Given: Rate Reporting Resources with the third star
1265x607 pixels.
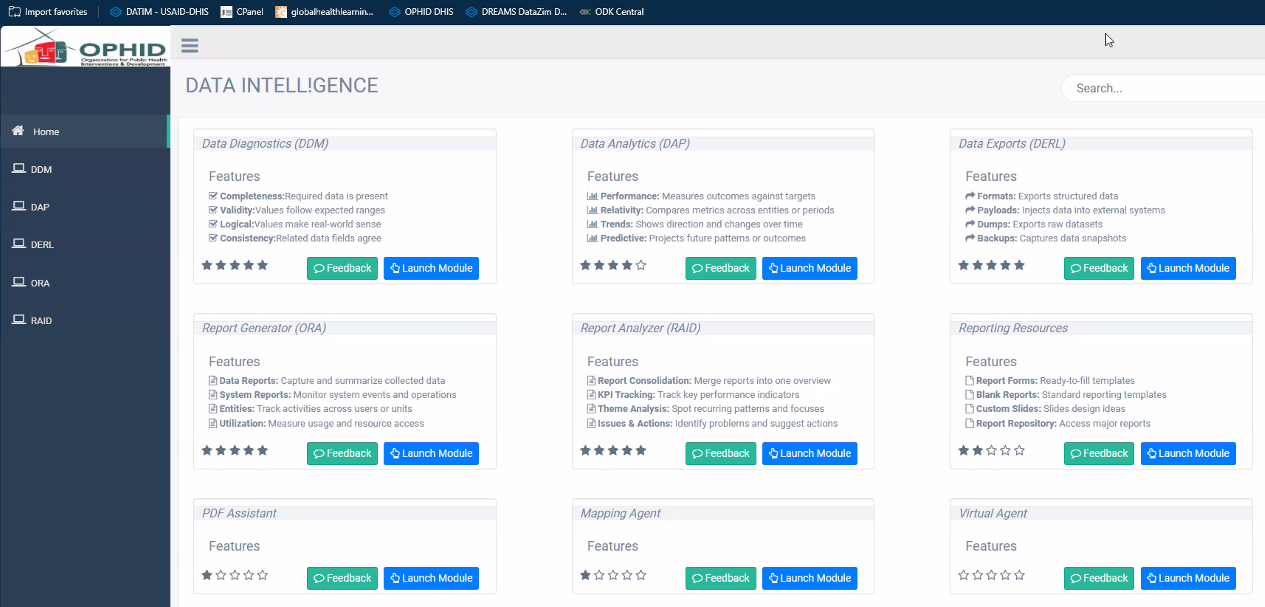Looking at the screenshot, I should 992,450.
